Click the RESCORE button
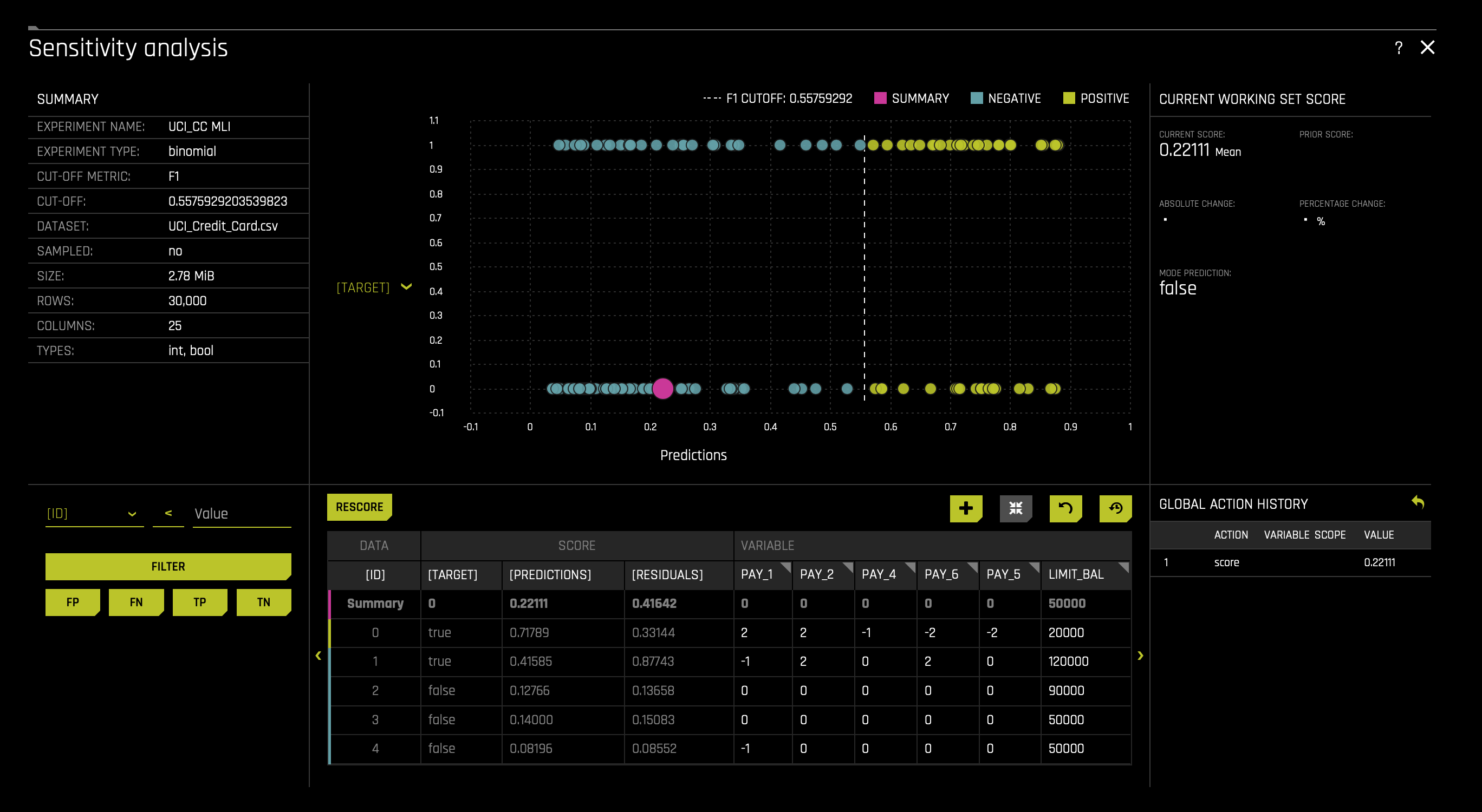The height and width of the screenshot is (812, 1482). (360, 507)
